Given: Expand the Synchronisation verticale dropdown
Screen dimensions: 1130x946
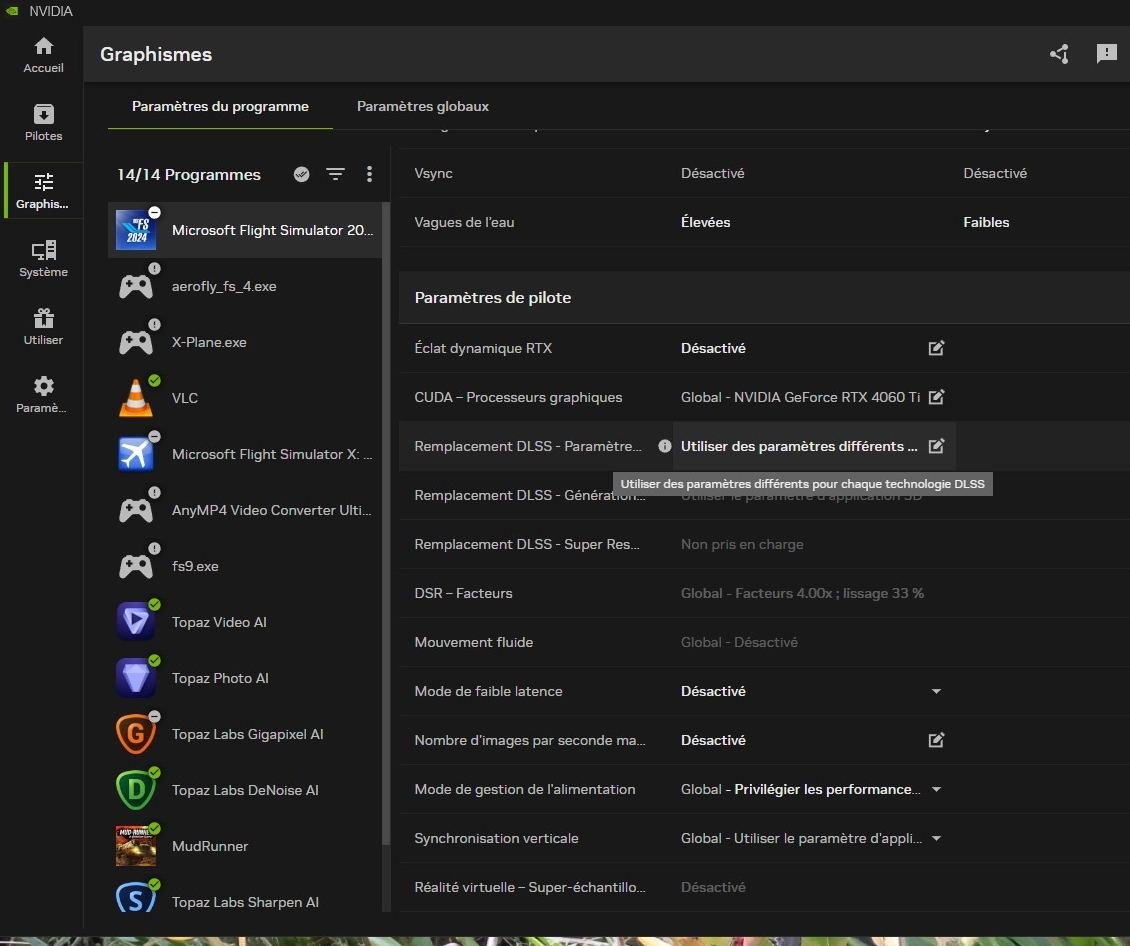Looking at the screenshot, I should pos(936,838).
